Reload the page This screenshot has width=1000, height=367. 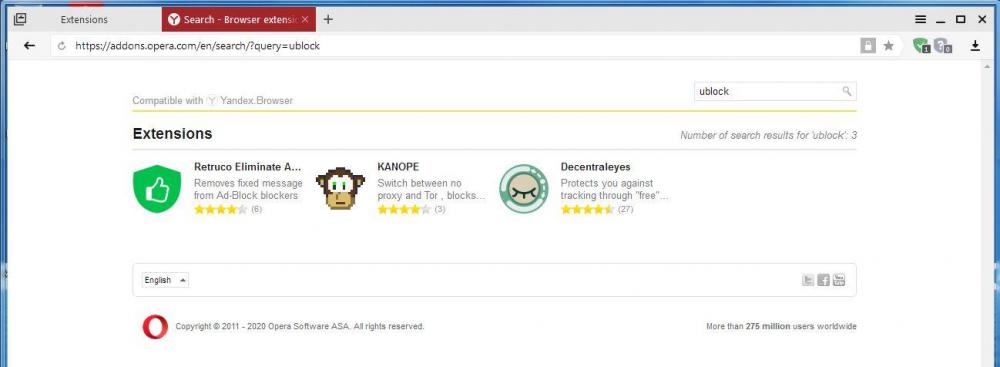(x=62, y=46)
